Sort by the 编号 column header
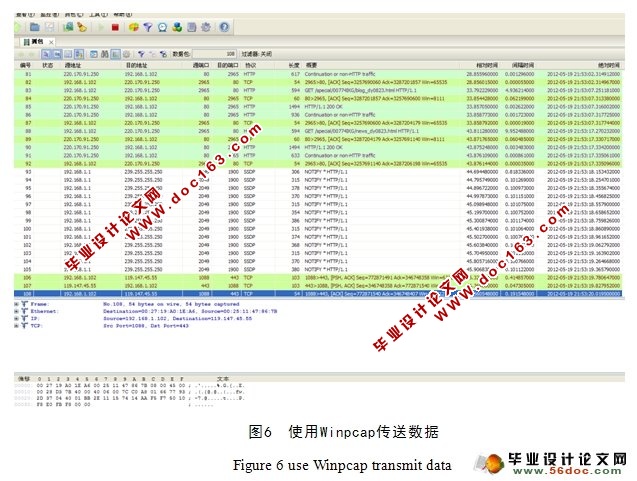Viewport: 637px width, 481px height. pyautogui.click(x=26, y=65)
